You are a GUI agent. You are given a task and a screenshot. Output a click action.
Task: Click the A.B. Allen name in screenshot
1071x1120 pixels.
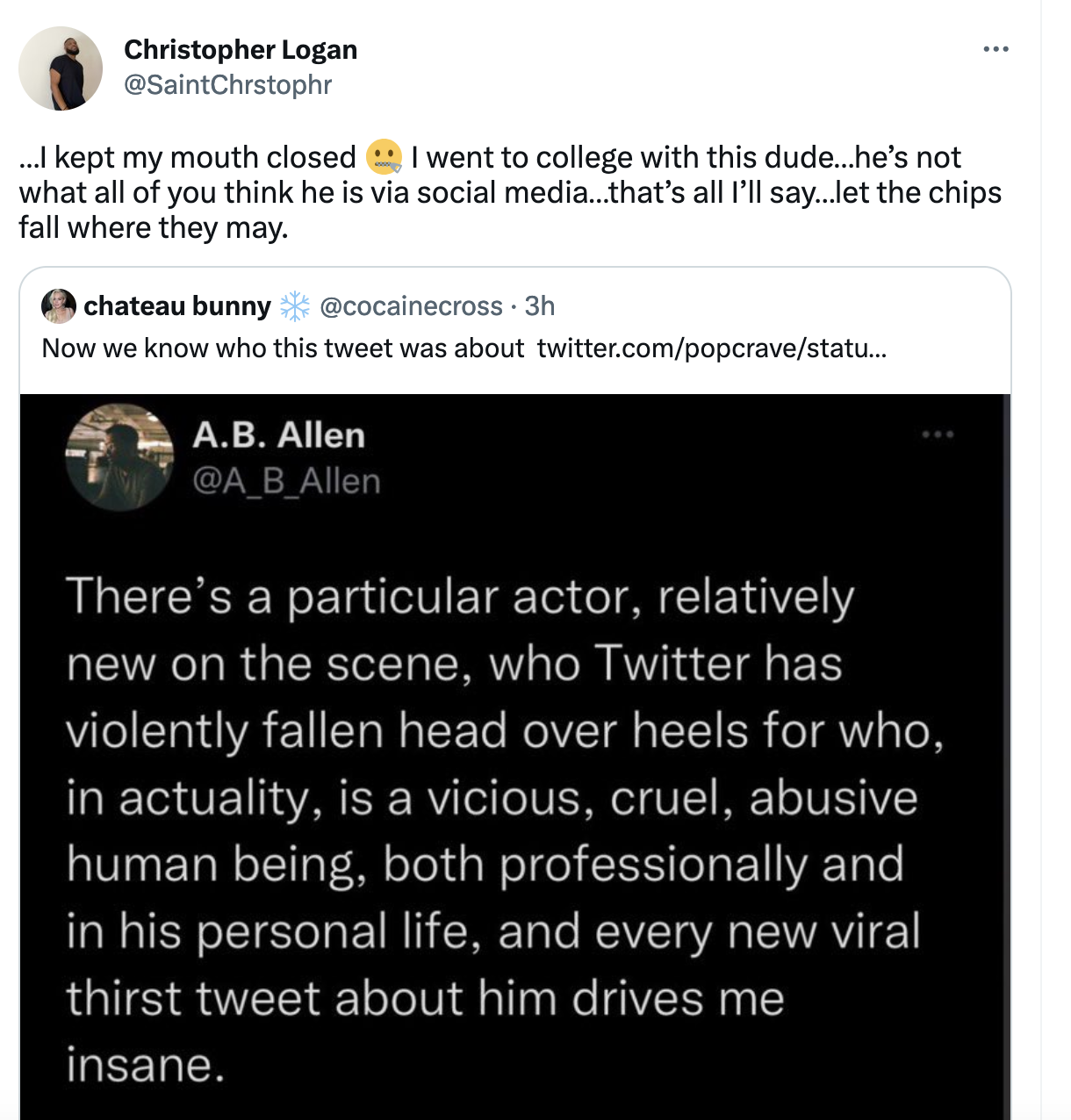coord(278,435)
